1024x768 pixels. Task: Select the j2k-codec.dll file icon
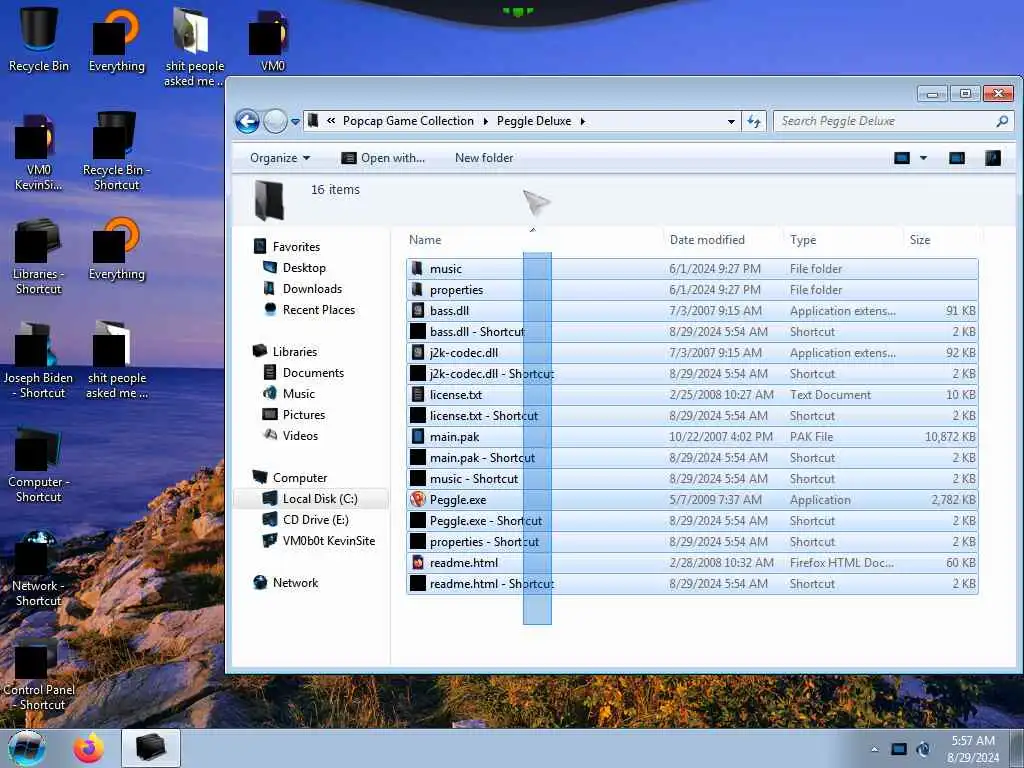pyautogui.click(x=418, y=353)
